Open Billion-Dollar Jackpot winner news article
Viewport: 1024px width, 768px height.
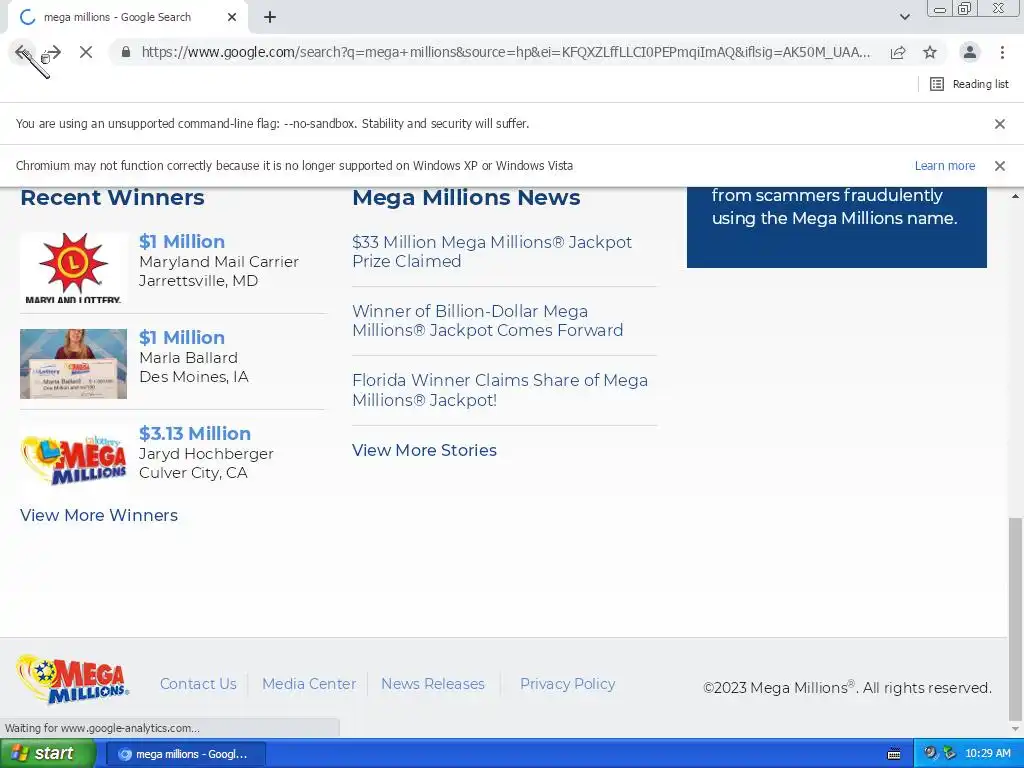click(x=487, y=321)
